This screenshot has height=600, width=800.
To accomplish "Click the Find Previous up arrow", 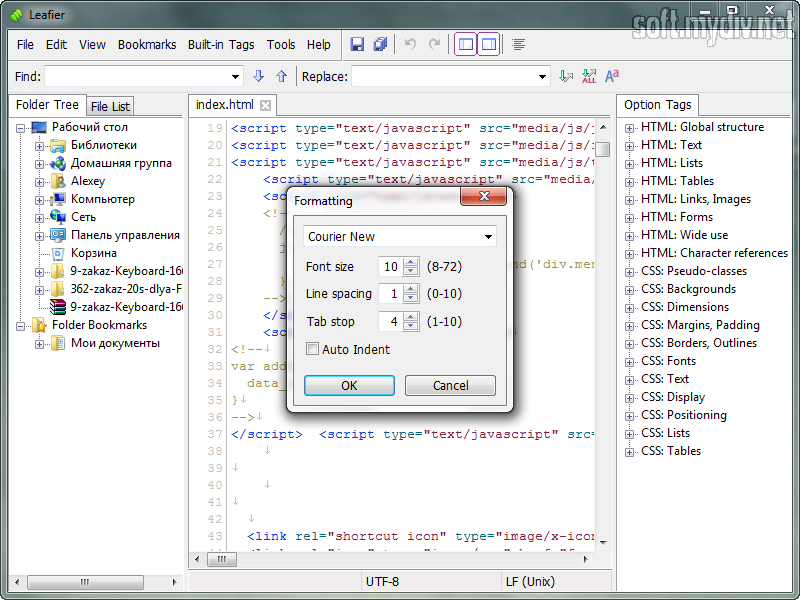I will tap(281, 76).
